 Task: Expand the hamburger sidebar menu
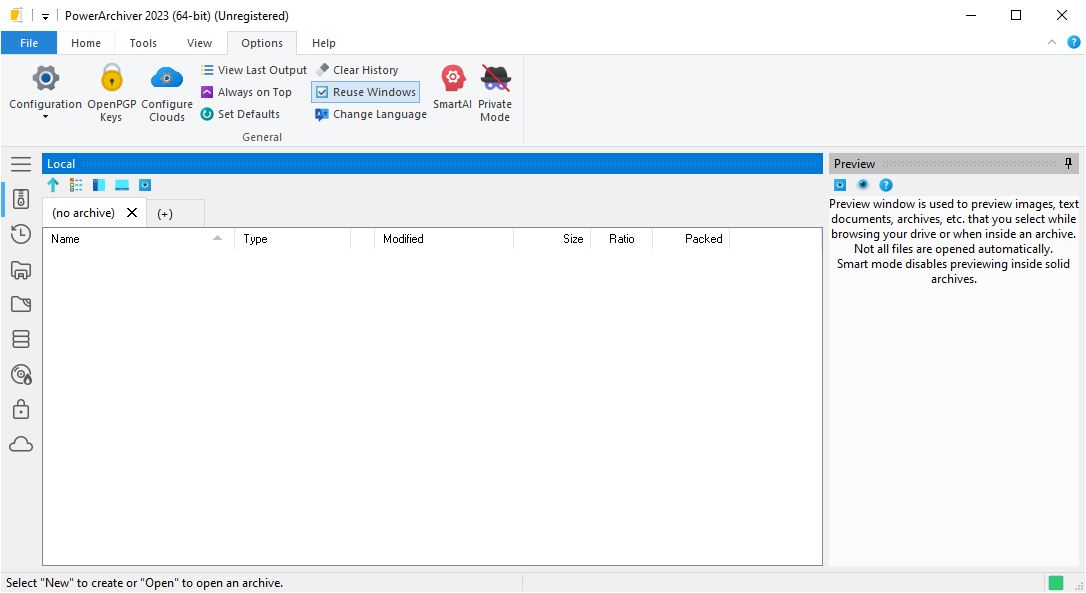tap(21, 164)
